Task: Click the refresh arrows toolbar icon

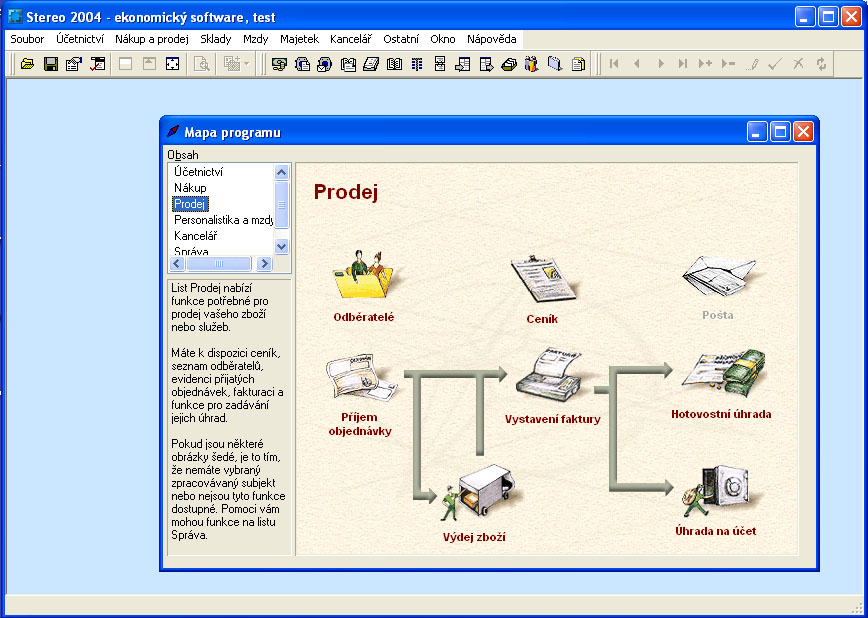Action: (x=821, y=64)
